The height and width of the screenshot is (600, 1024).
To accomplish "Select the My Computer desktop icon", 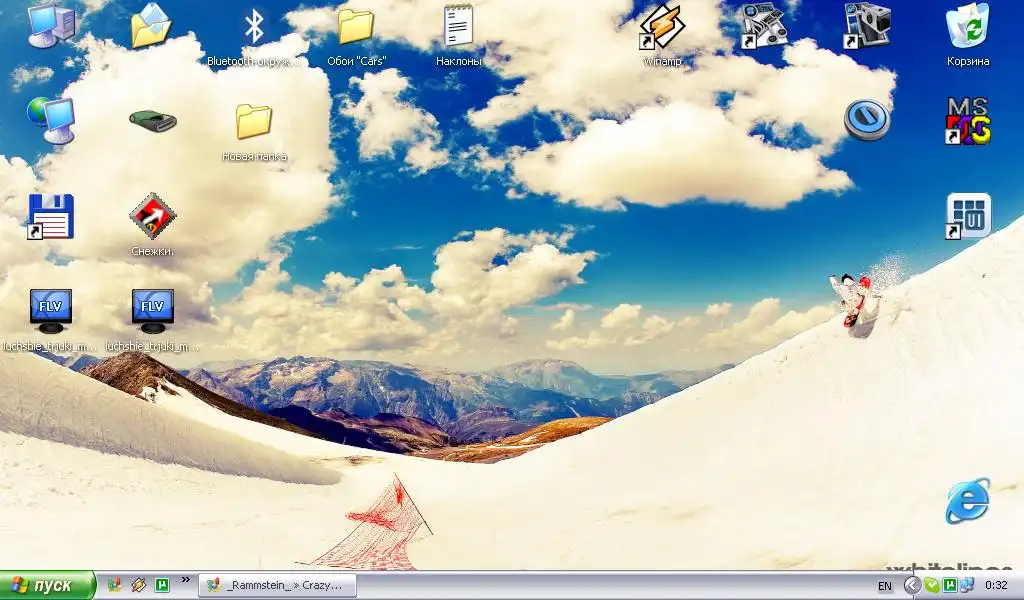I will [x=50, y=25].
